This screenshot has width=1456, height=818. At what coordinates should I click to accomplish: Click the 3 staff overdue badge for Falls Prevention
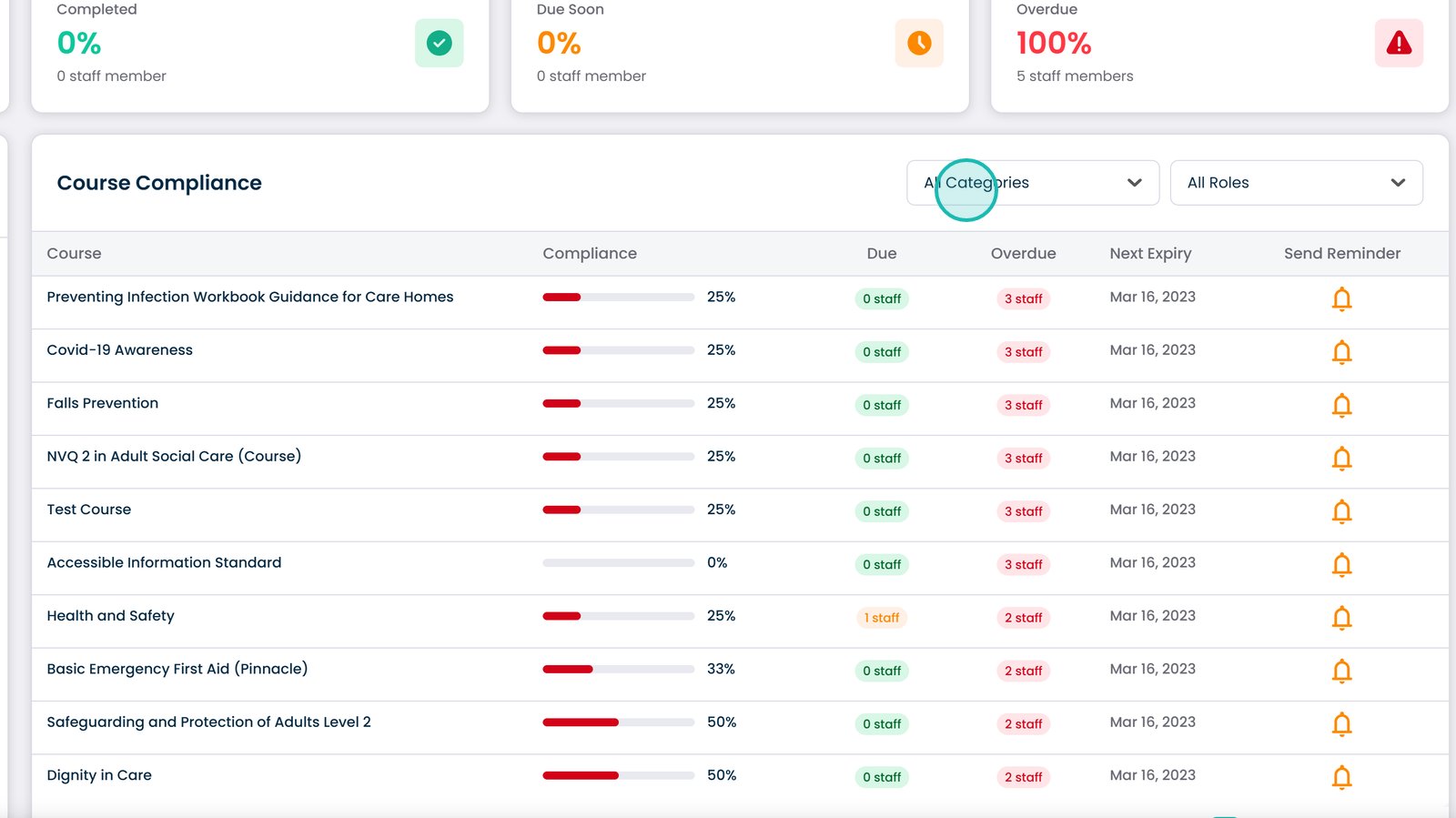click(x=1023, y=405)
